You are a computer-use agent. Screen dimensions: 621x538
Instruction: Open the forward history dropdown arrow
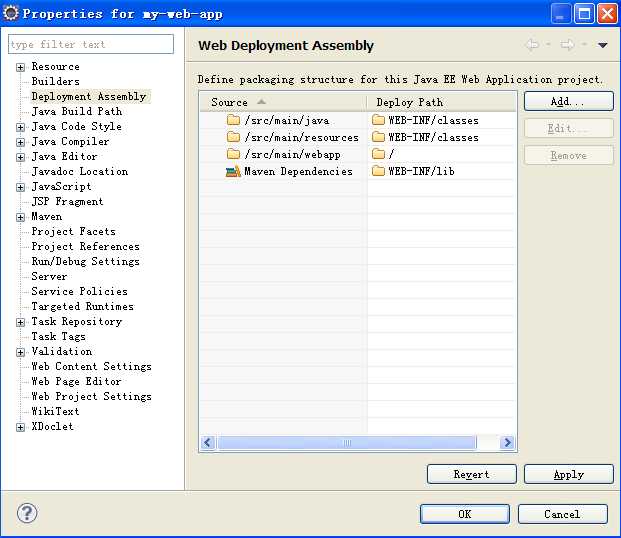(584, 44)
